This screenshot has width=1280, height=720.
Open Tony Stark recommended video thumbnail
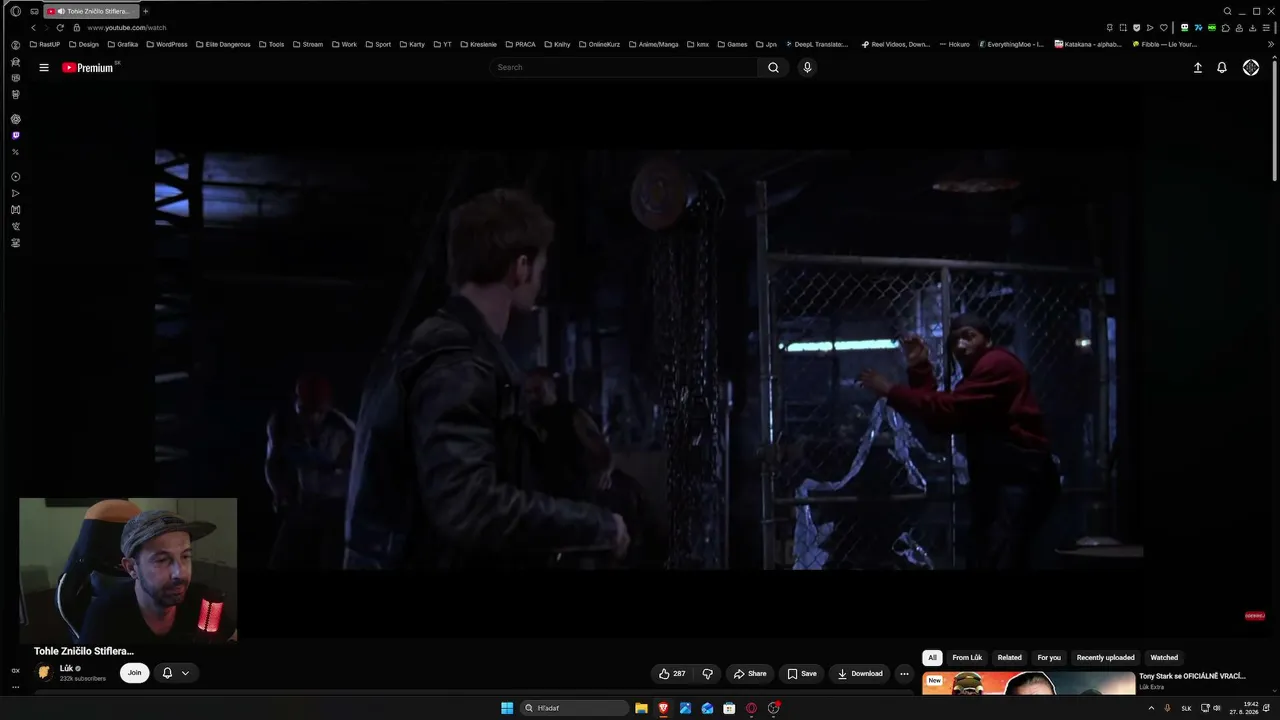tap(1027, 684)
